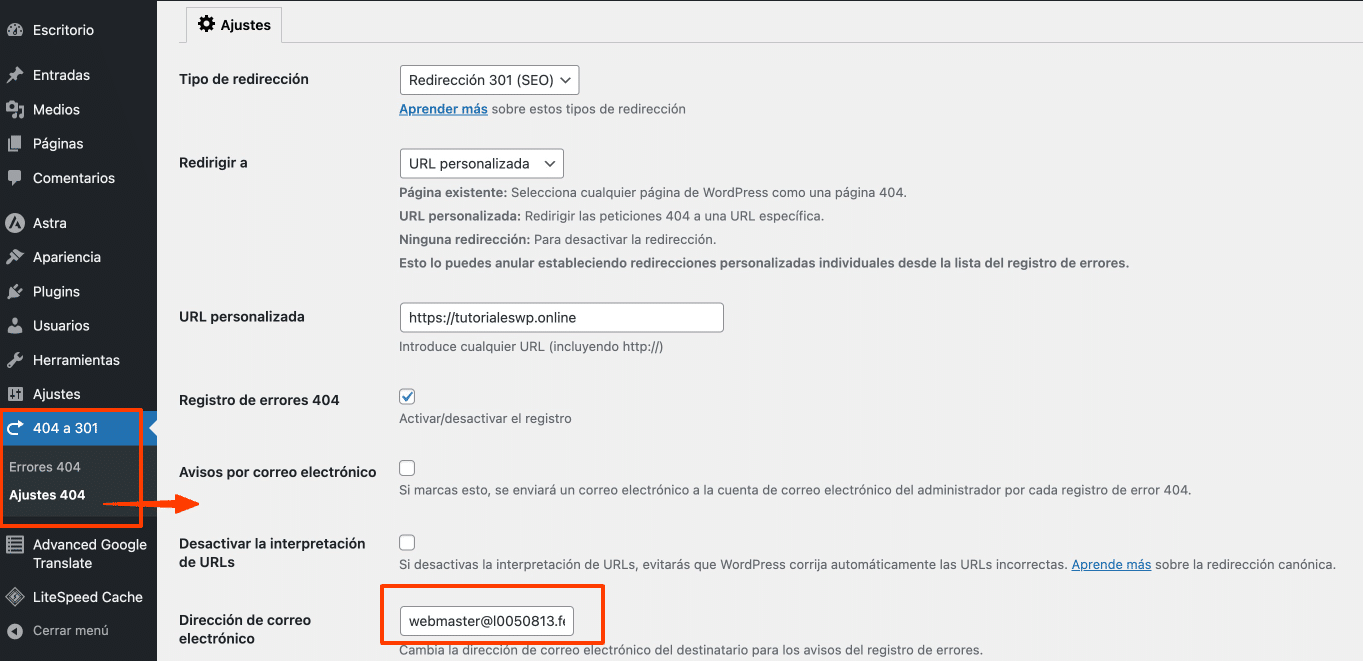Click the Plugins plug icon
This screenshot has height=661, width=1363.
[x=15, y=292]
